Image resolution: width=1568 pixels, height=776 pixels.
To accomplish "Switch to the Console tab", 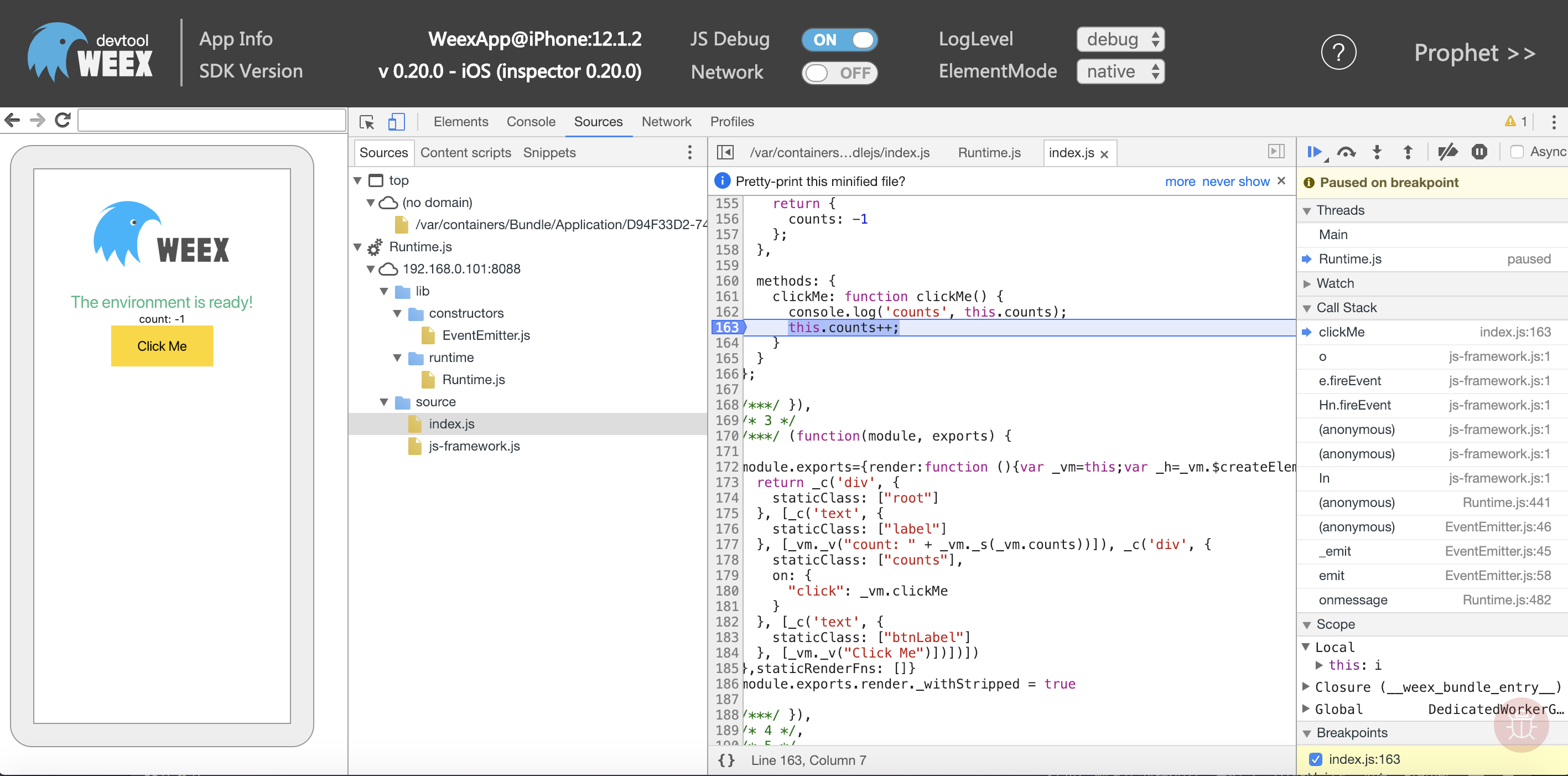I will (531, 121).
